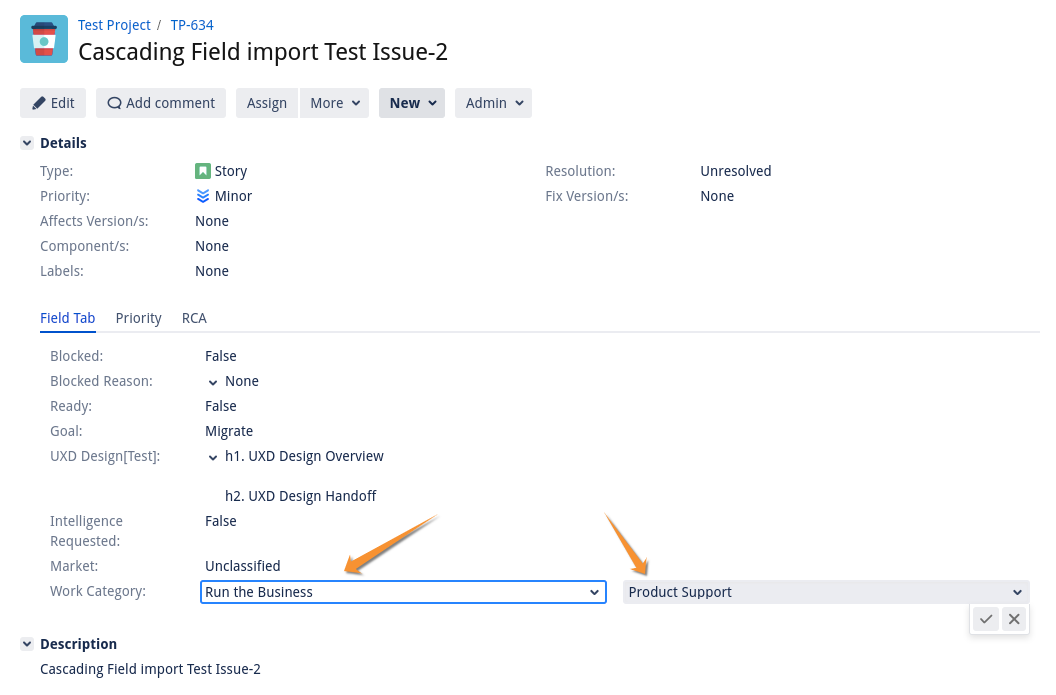Click the green Story type icon

[202, 171]
